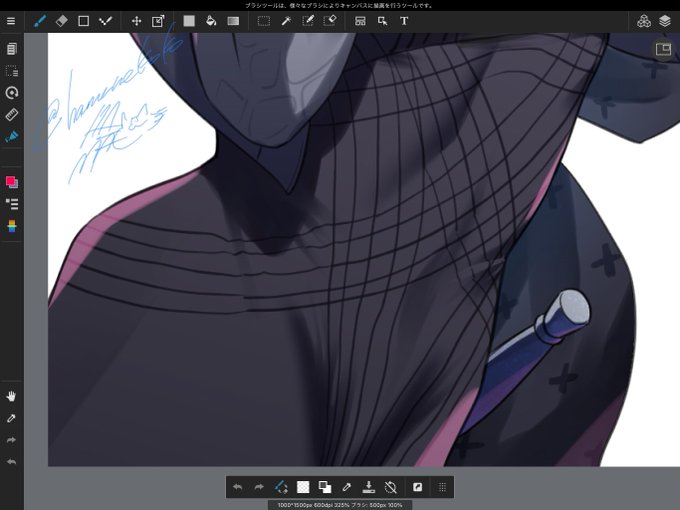Image resolution: width=680 pixels, height=510 pixels.
Task: Click Redo in bottom shortcut bar
Action: pos(259,487)
